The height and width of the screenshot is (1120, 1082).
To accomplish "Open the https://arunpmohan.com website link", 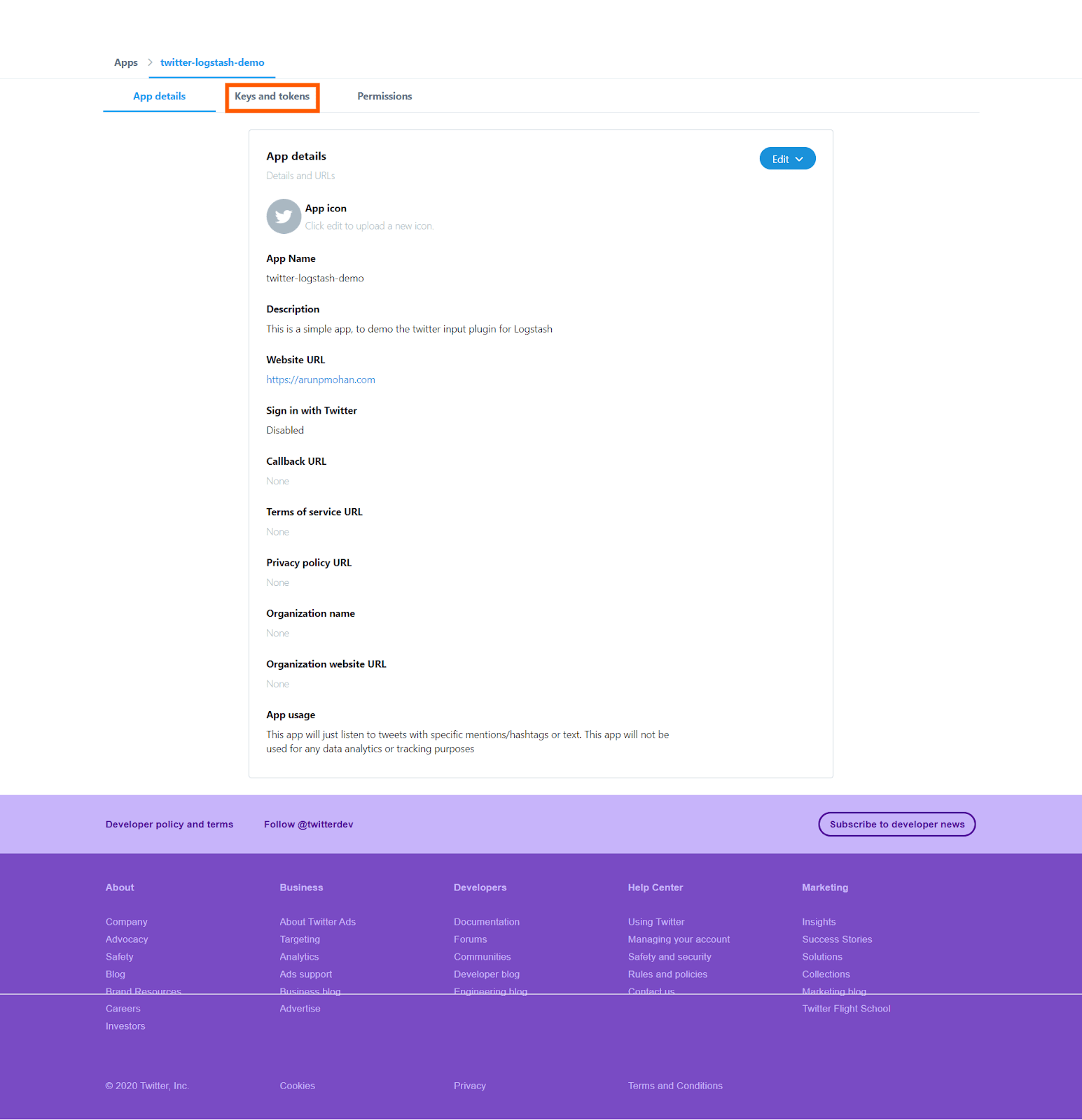I will [x=321, y=380].
